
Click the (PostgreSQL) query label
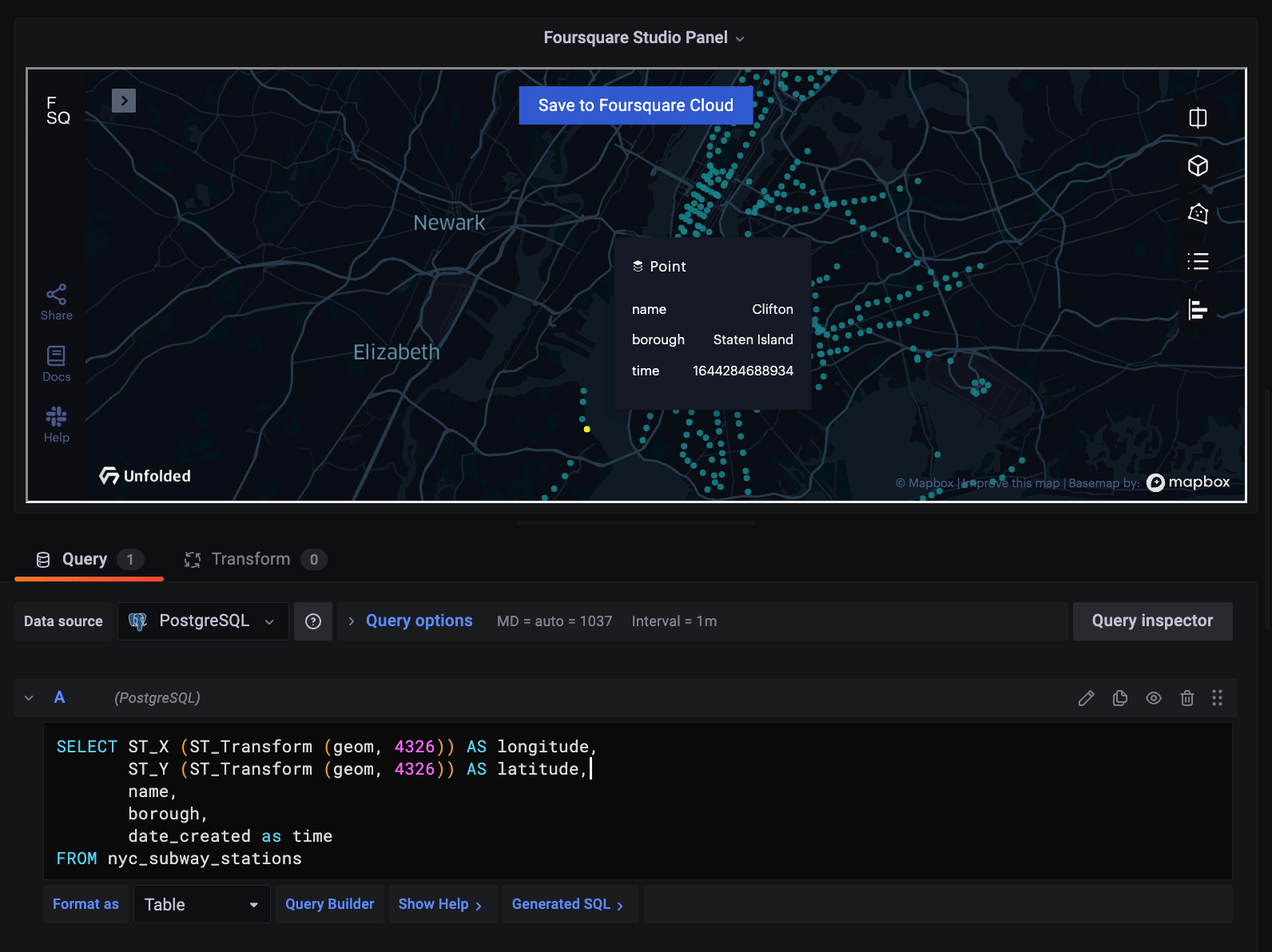(157, 698)
